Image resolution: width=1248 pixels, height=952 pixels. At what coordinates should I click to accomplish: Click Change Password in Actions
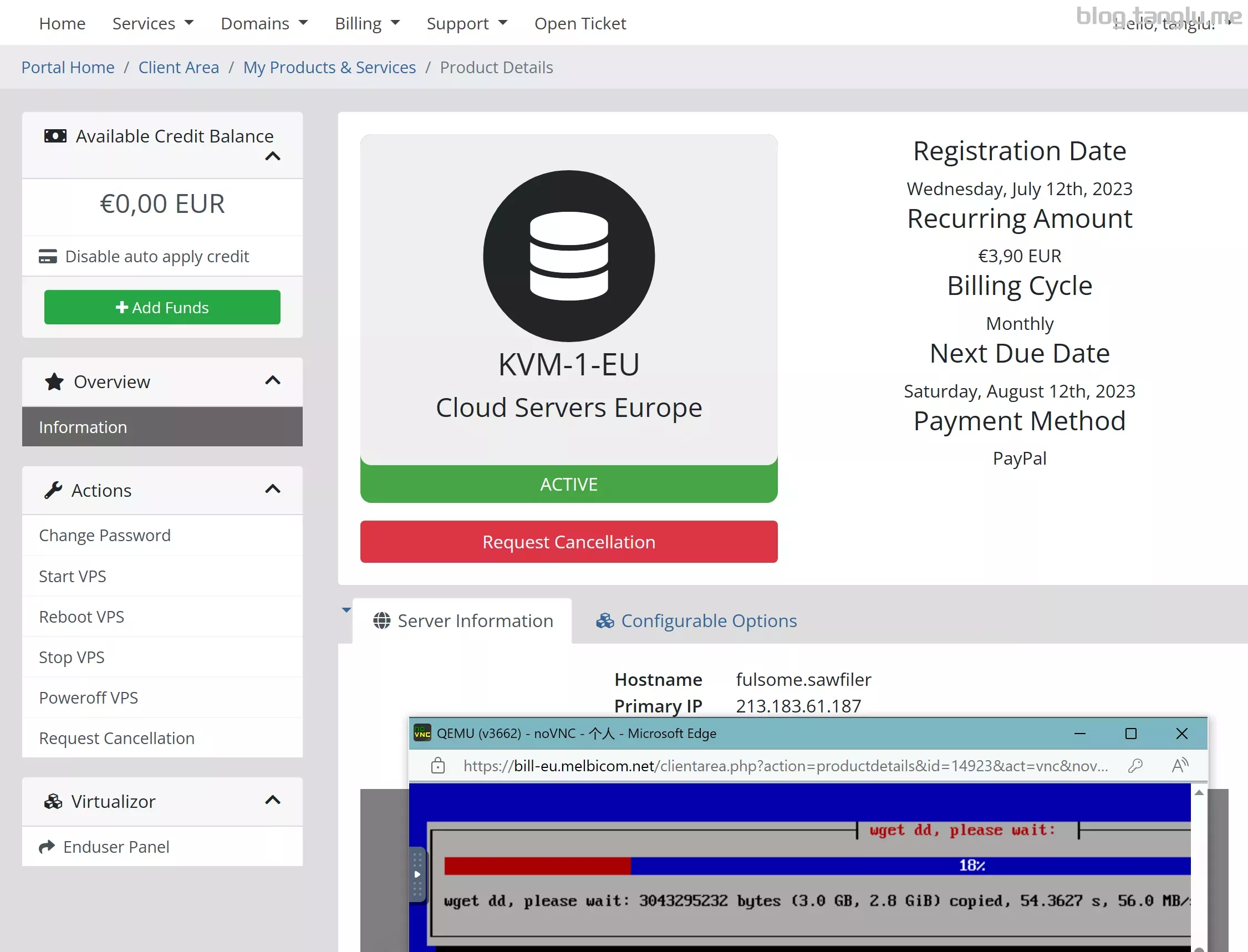162,536
